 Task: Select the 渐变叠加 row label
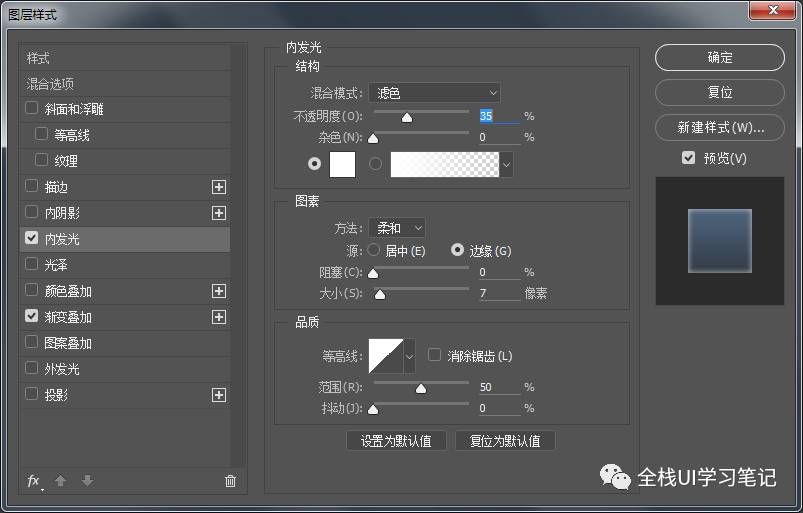click(x=68, y=317)
